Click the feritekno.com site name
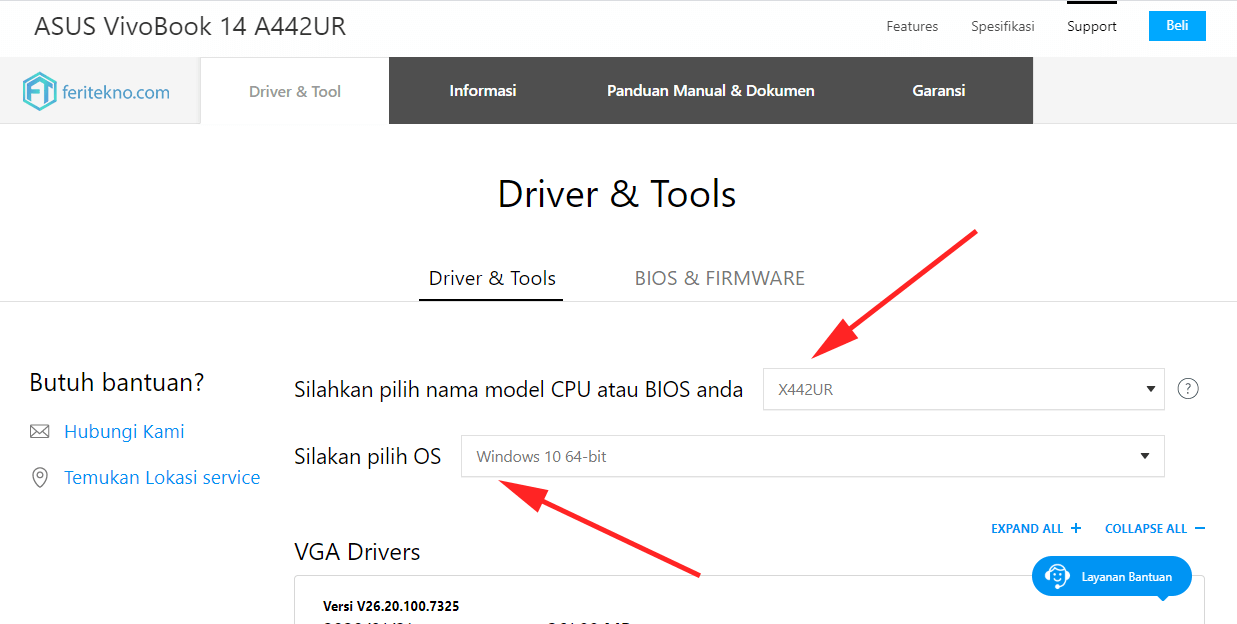 coord(116,92)
